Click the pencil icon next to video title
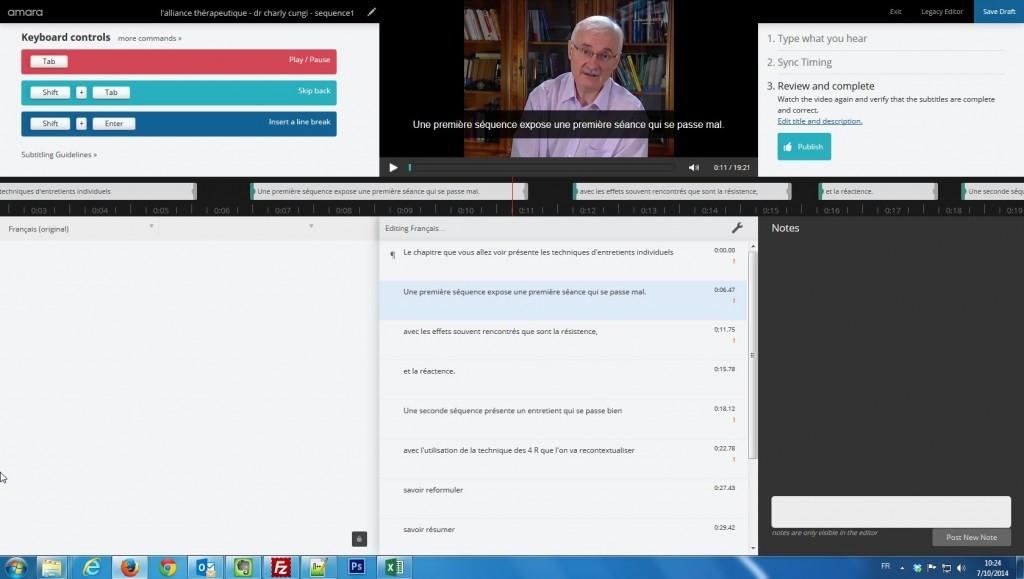1024x579 pixels. pyautogui.click(x=372, y=12)
